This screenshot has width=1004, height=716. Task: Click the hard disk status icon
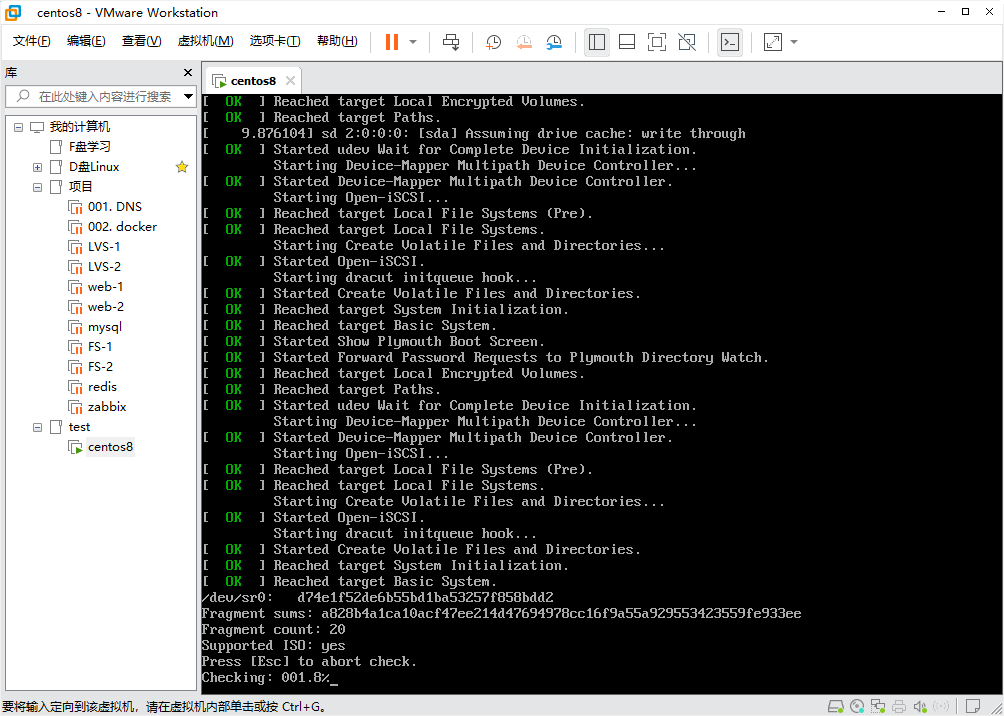[x=836, y=706]
